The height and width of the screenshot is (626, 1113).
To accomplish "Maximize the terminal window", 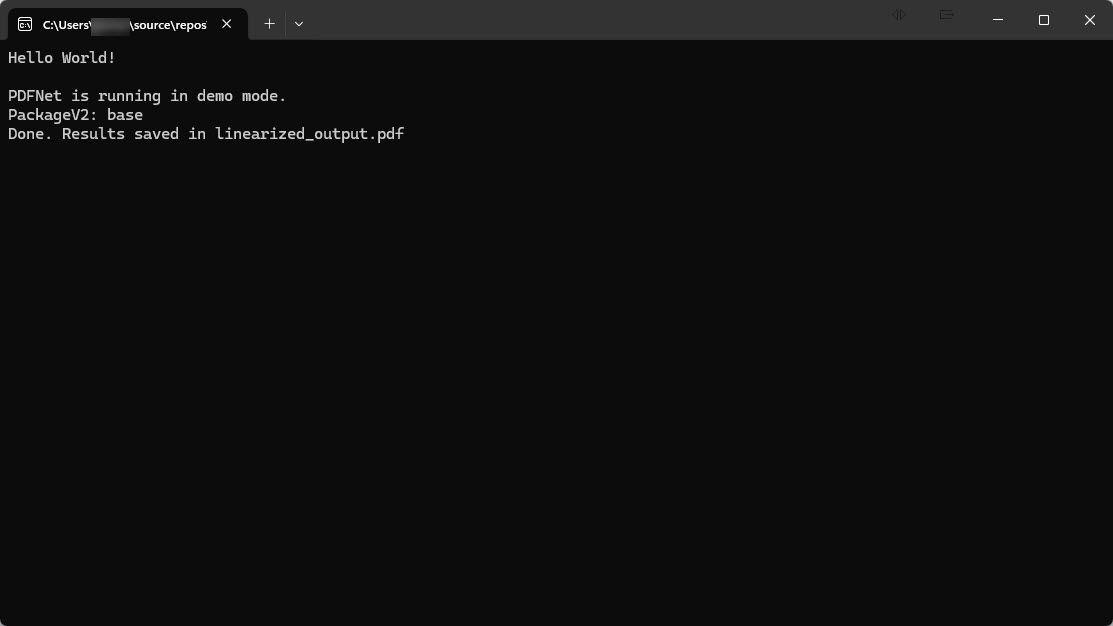I will point(1044,20).
